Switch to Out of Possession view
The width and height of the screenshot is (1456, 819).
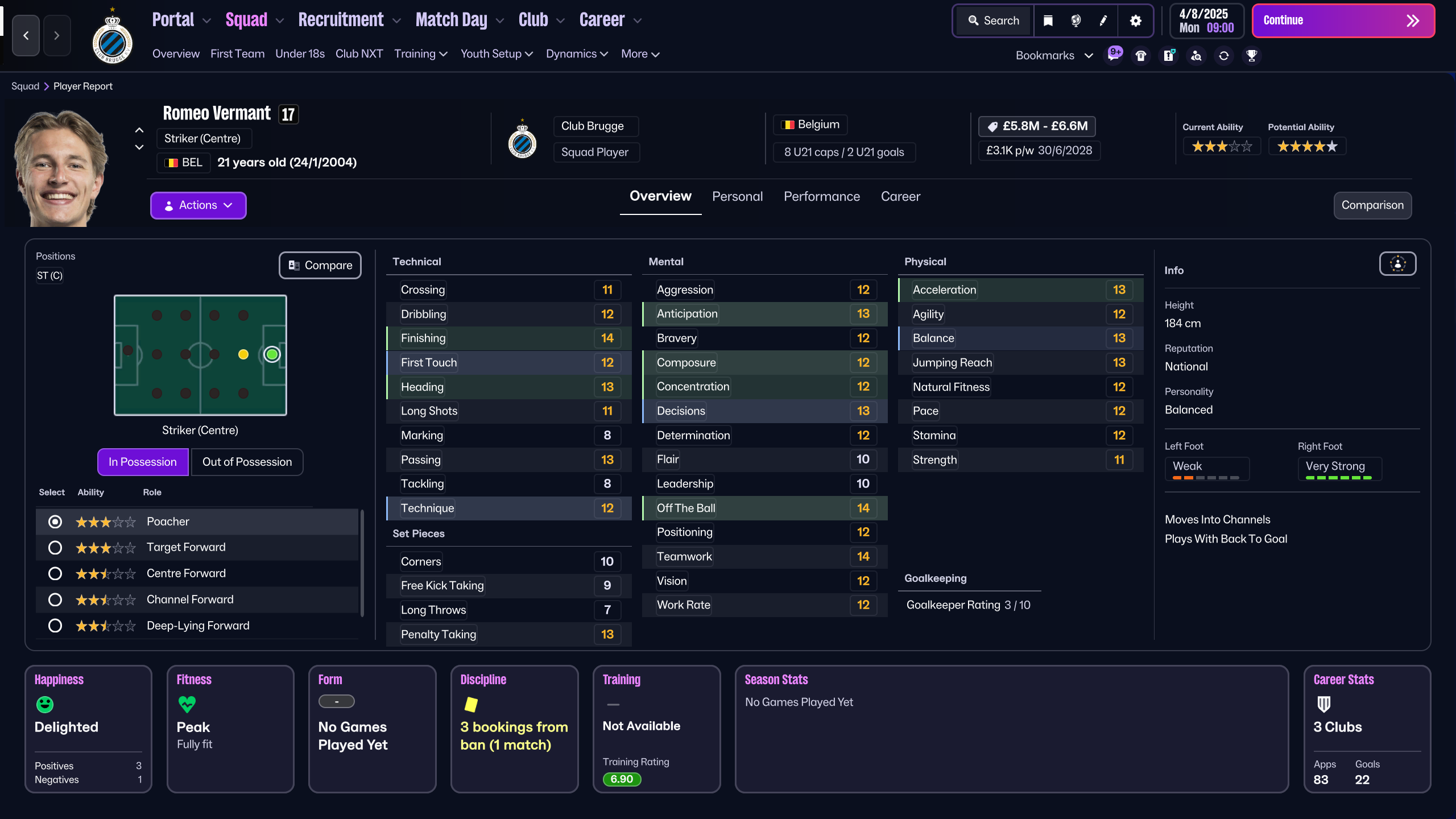(247, 462)
